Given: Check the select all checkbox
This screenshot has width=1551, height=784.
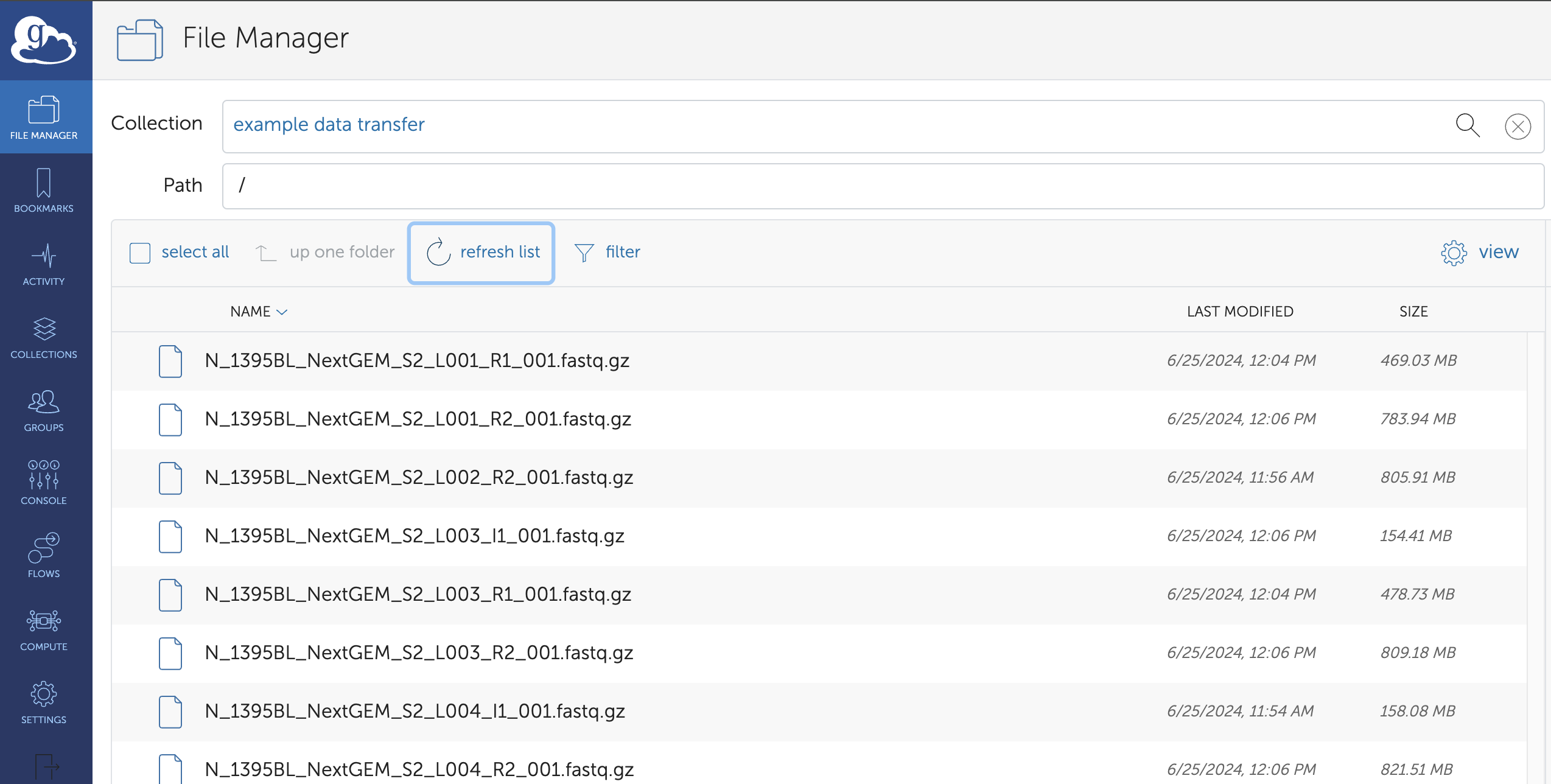Looking at the screenshot, I should (140, 253).
